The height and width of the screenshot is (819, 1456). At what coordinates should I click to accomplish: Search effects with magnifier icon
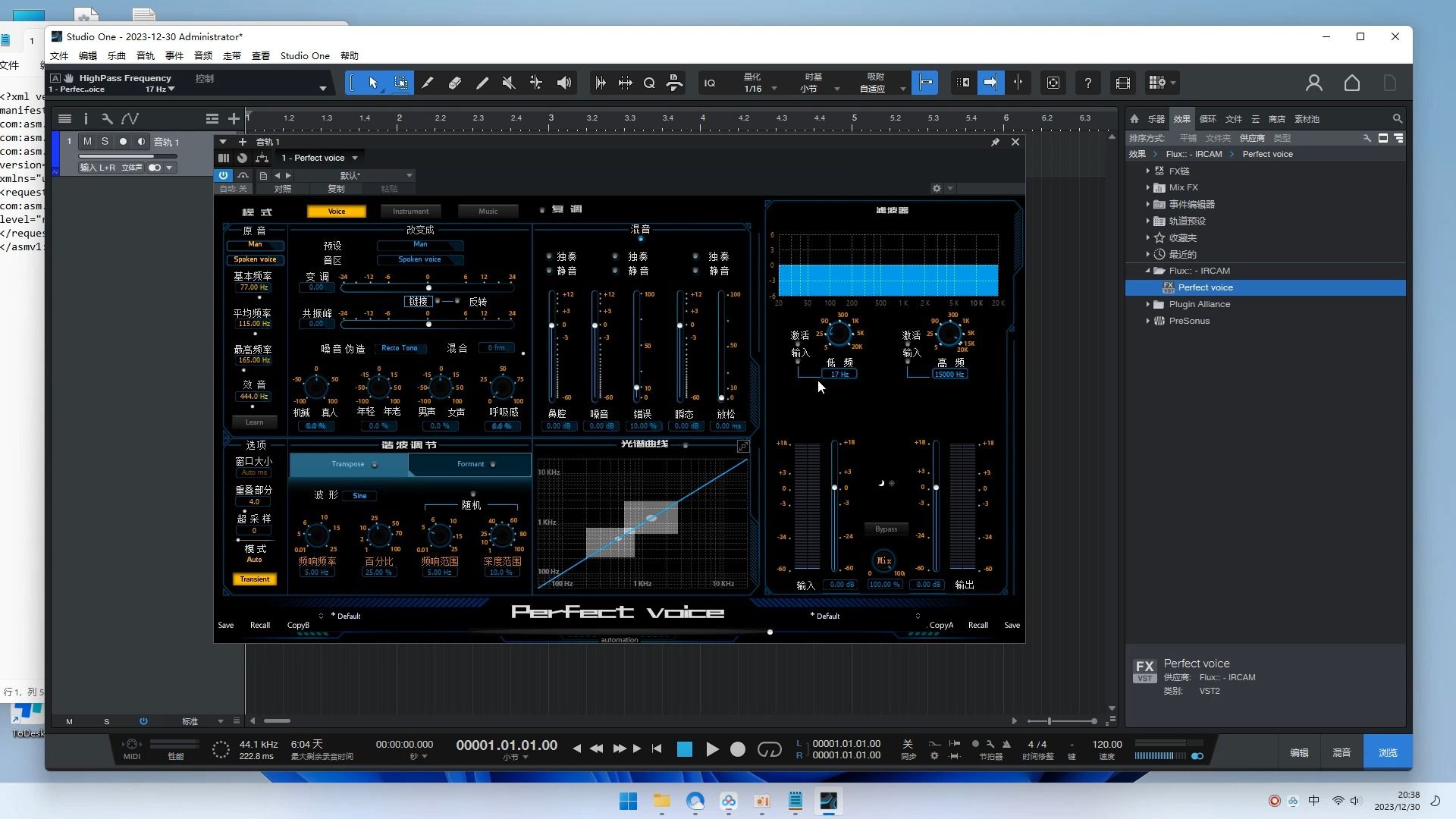pyautogui.click(x=1397, y=119)
